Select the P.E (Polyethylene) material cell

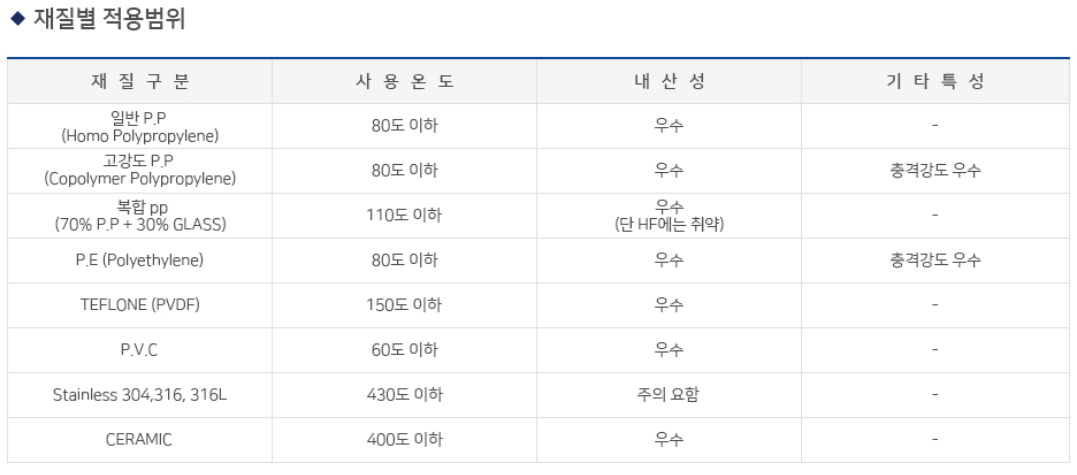(140, 260)
